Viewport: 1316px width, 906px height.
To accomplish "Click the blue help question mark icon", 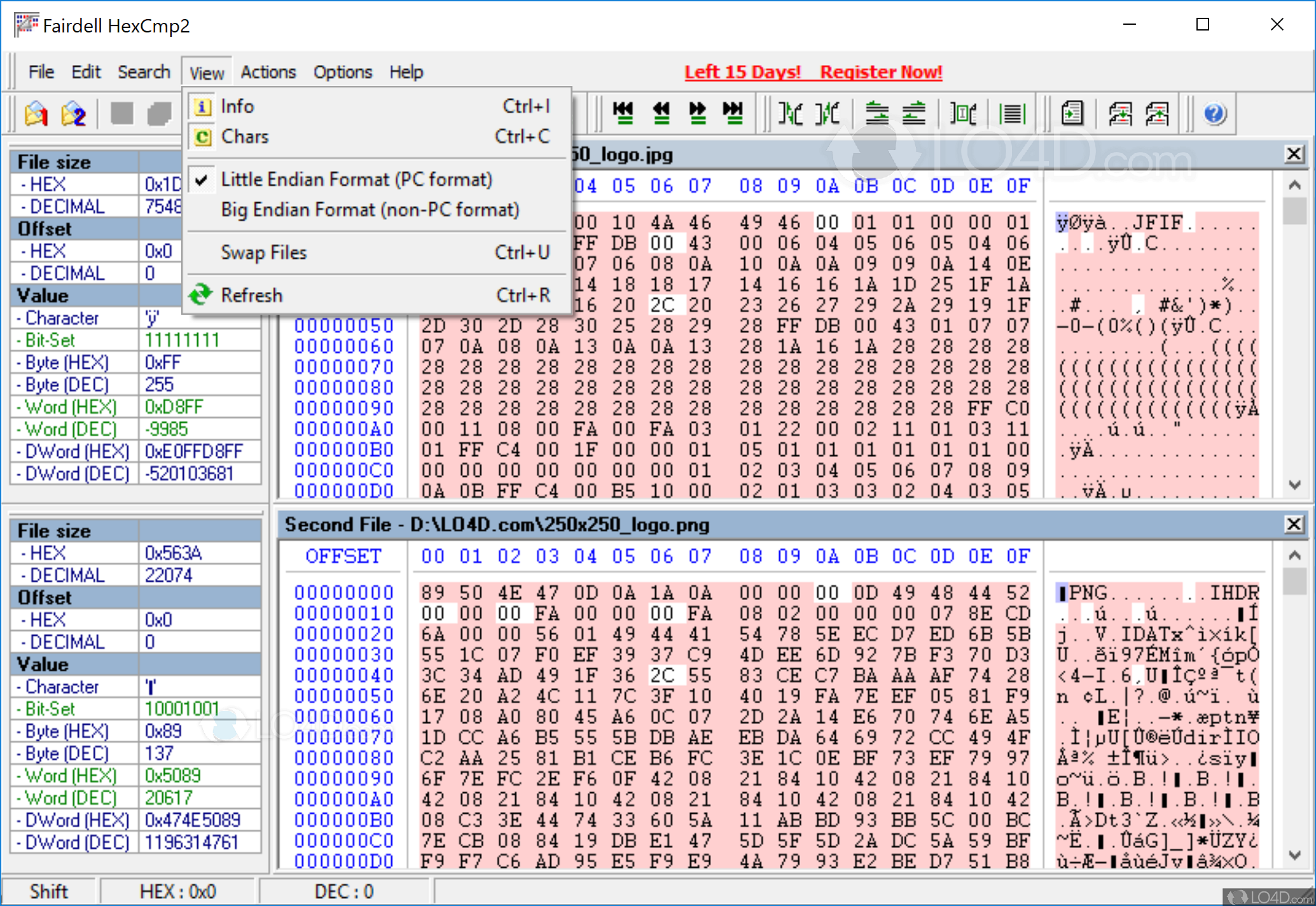I will tap(1214, 114).
